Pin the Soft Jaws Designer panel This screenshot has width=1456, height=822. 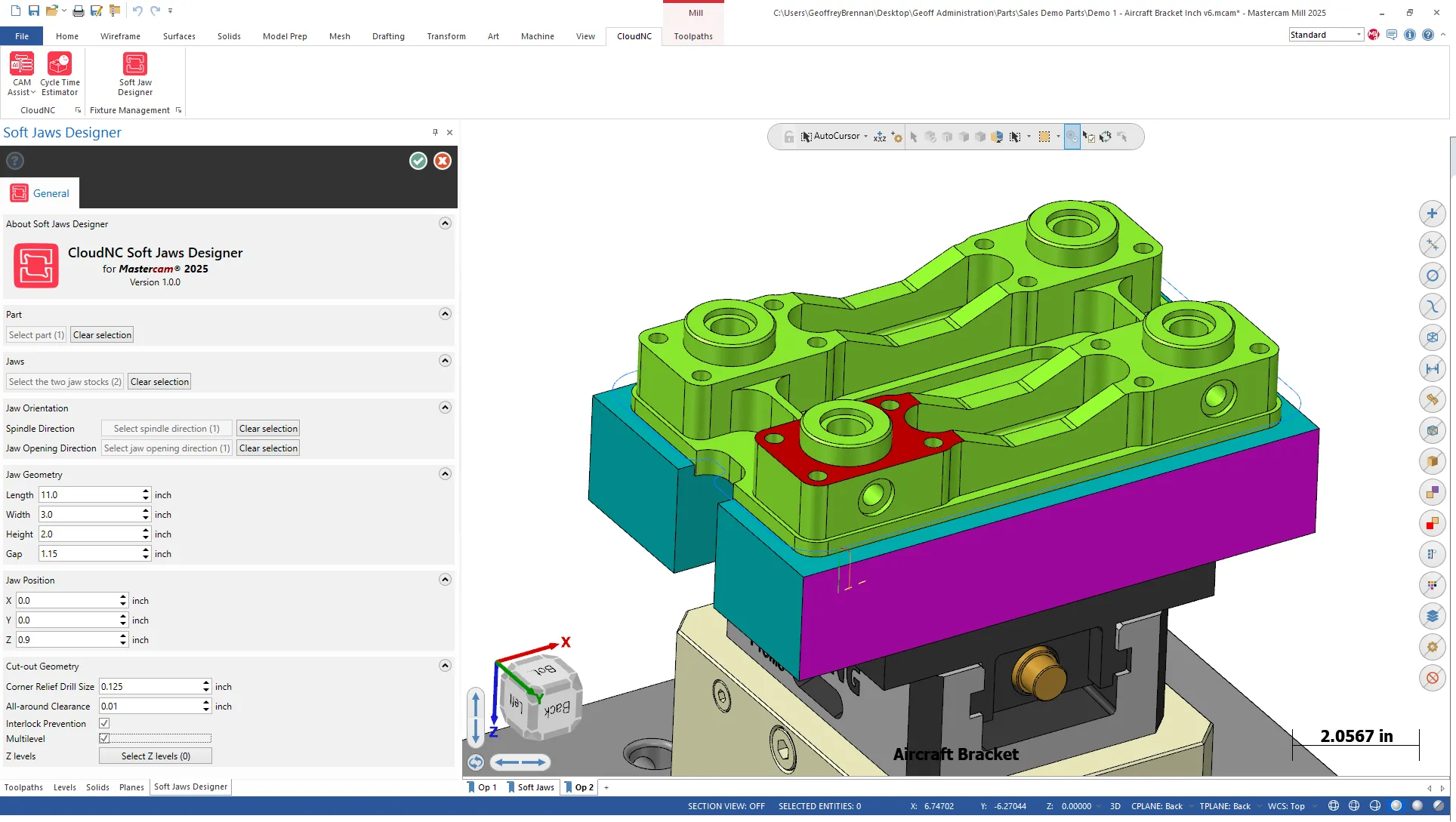[435, 132]
